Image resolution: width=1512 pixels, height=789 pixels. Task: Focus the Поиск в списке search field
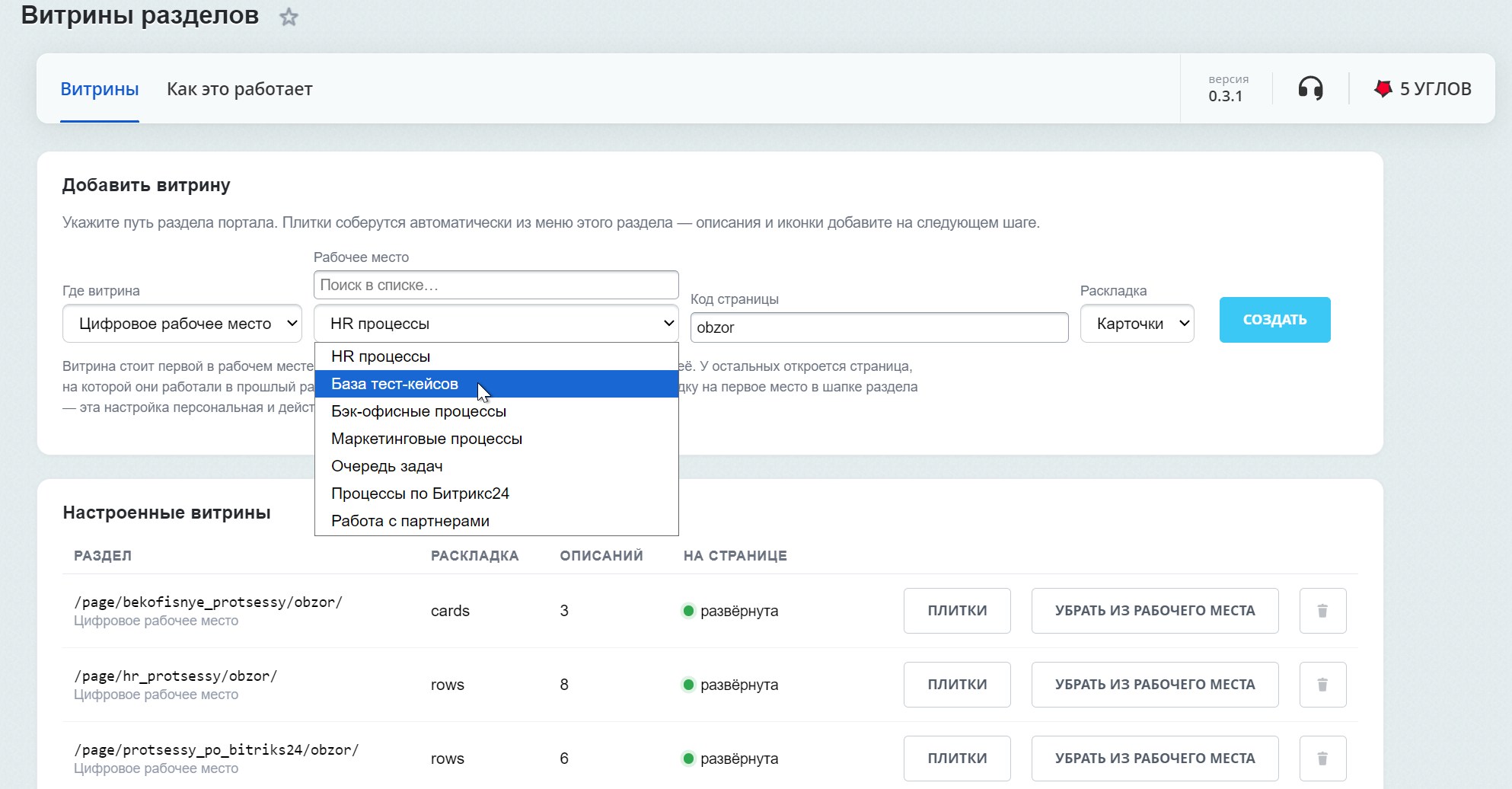(496, 285)
